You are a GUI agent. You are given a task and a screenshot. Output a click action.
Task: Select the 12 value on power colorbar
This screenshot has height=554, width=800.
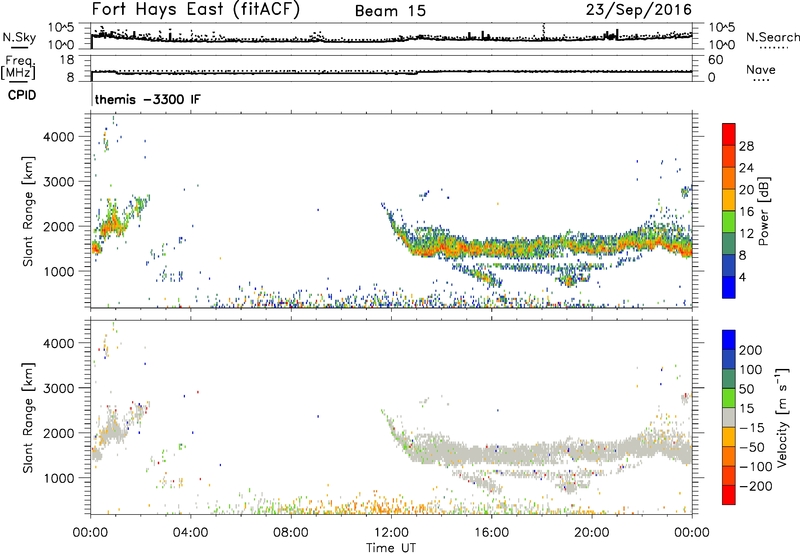click(x=746, y=234)
